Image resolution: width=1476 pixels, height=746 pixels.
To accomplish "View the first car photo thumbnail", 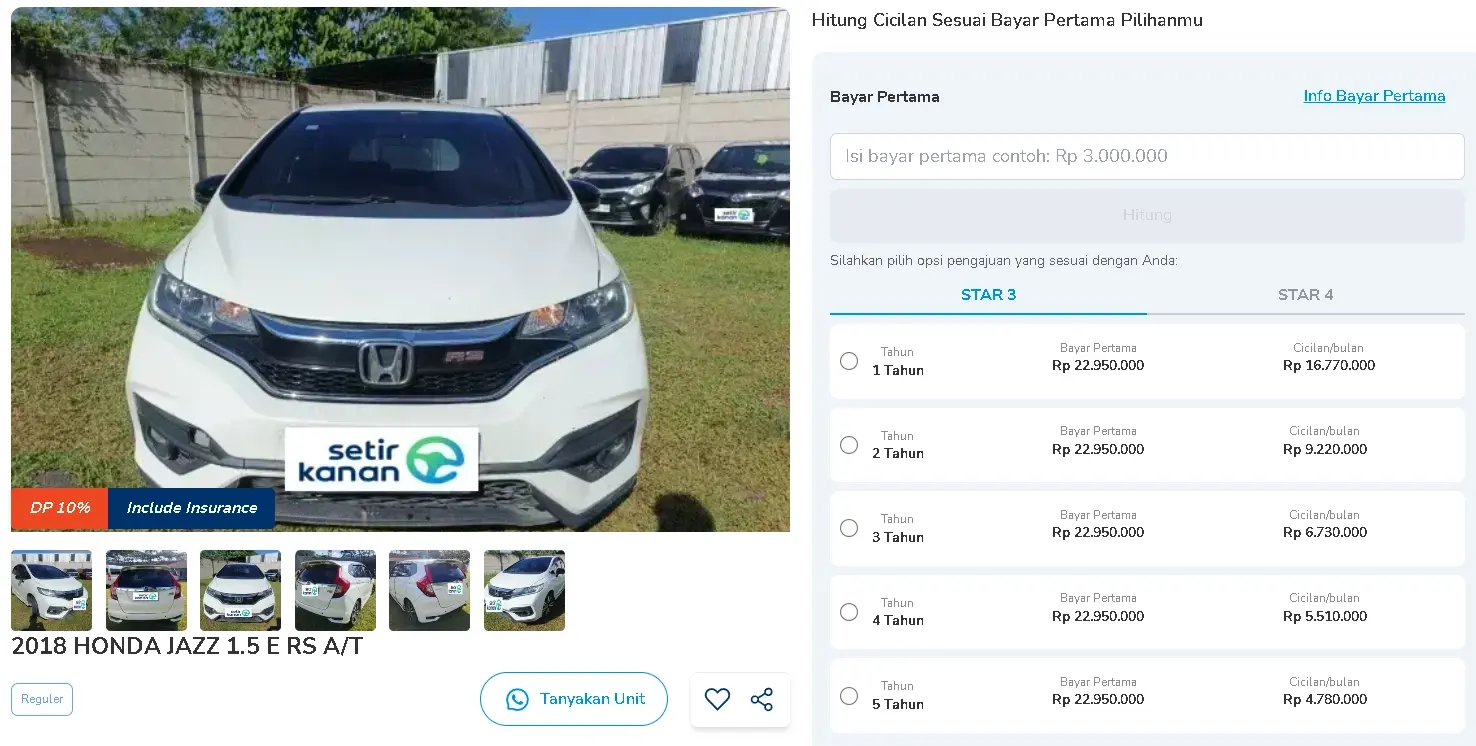I will pyautogui.click(x=51, y=590).
